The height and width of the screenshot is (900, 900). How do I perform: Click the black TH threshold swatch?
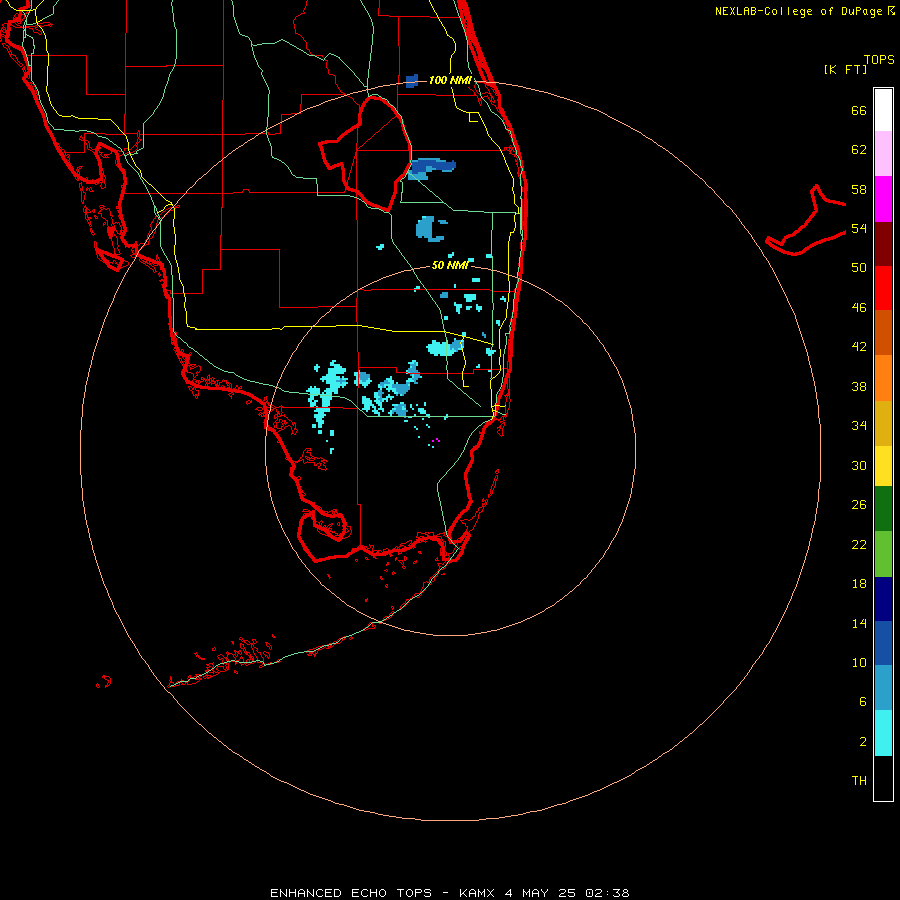883,778
